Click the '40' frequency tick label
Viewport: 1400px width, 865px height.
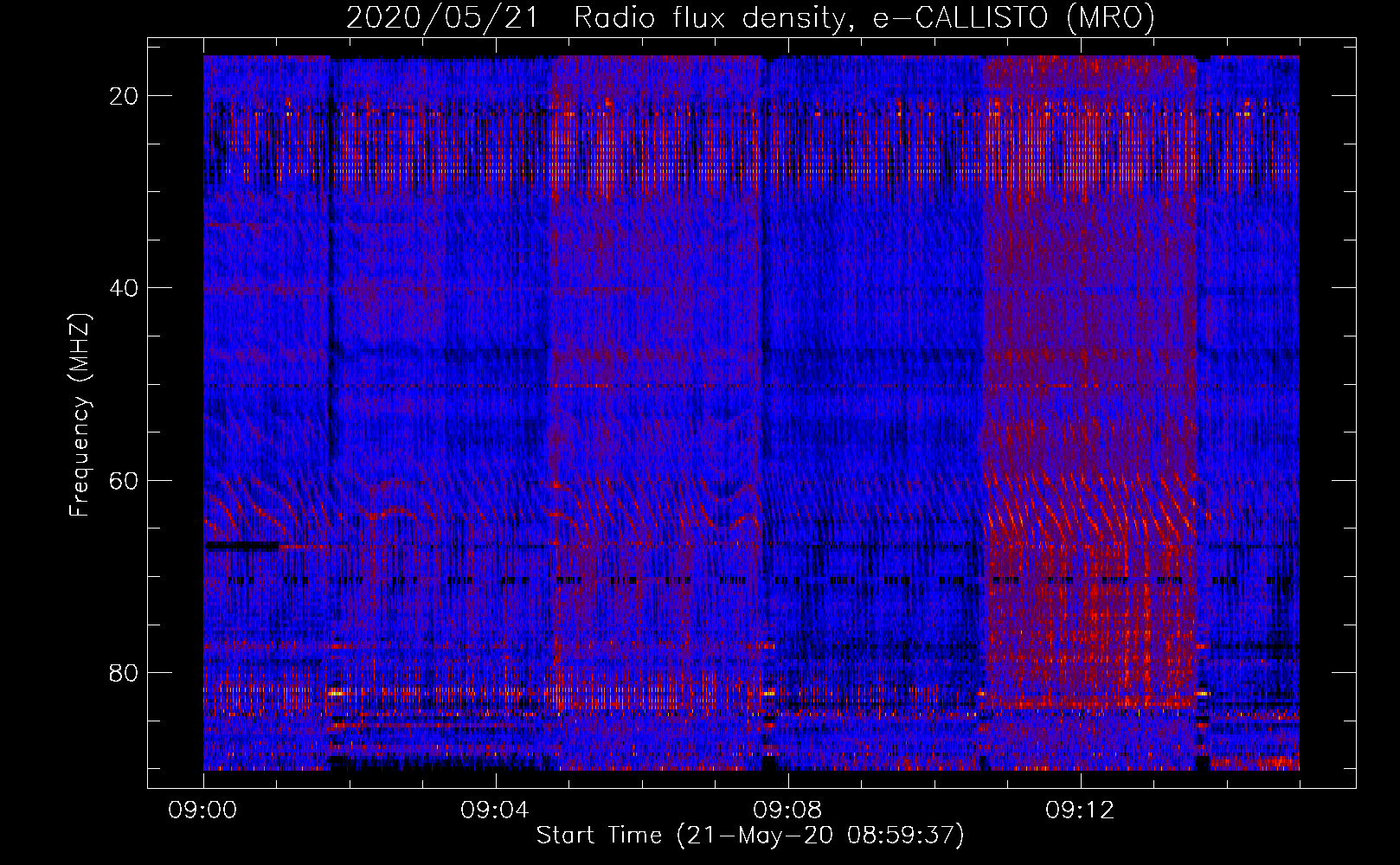point(125,288)
